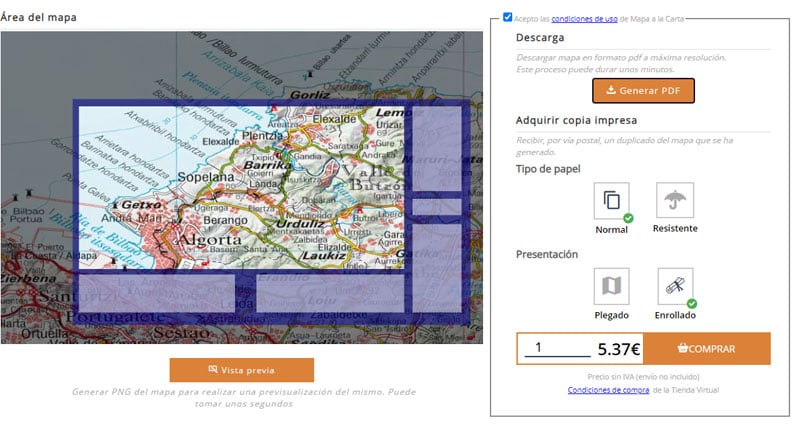Select the bottom-left blue frame box
The height and width of the screenshot is (424, 800).
coord(155,292)
